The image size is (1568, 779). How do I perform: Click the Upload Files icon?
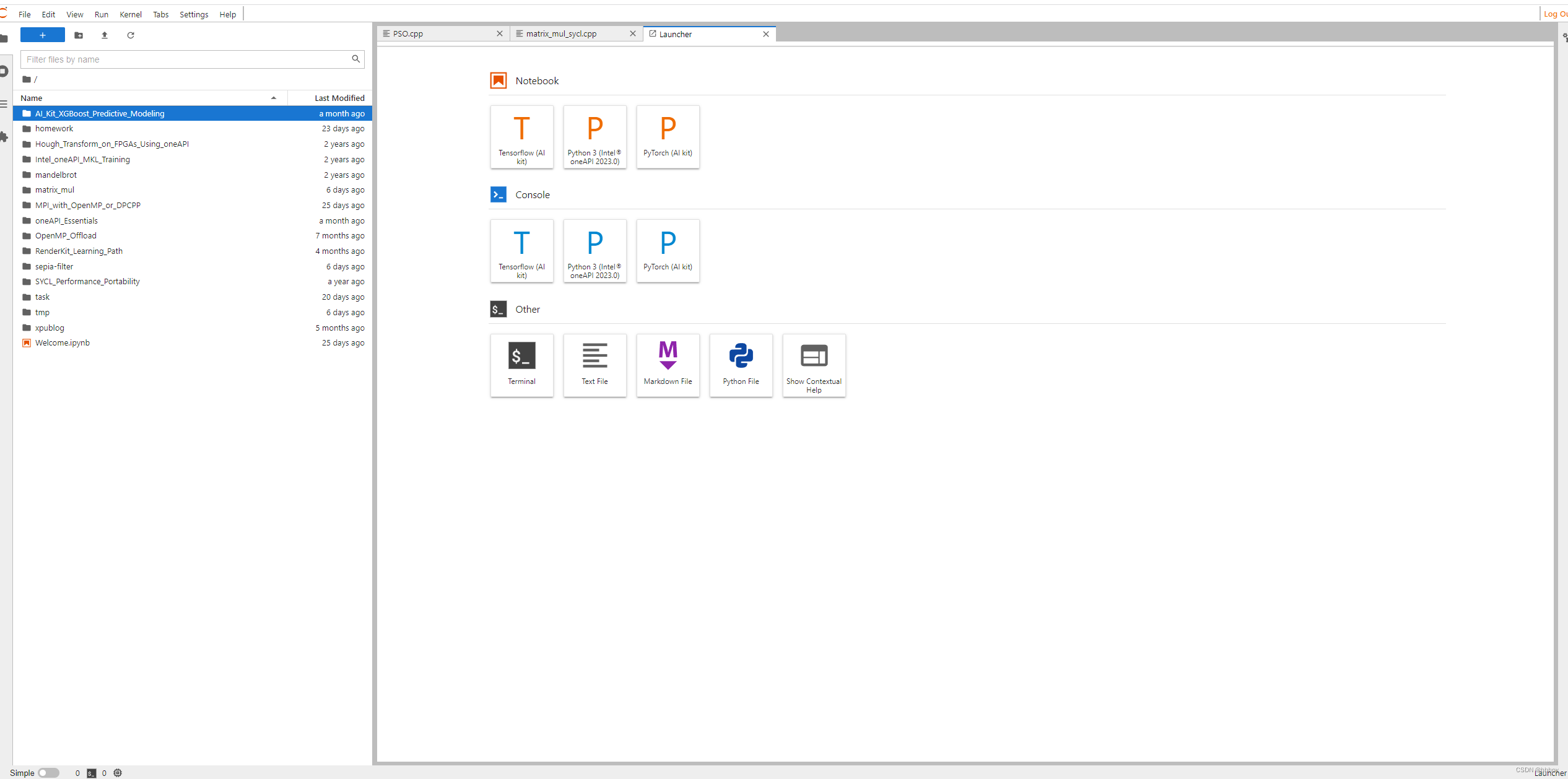pyautogui.click(x=105, y=35)
